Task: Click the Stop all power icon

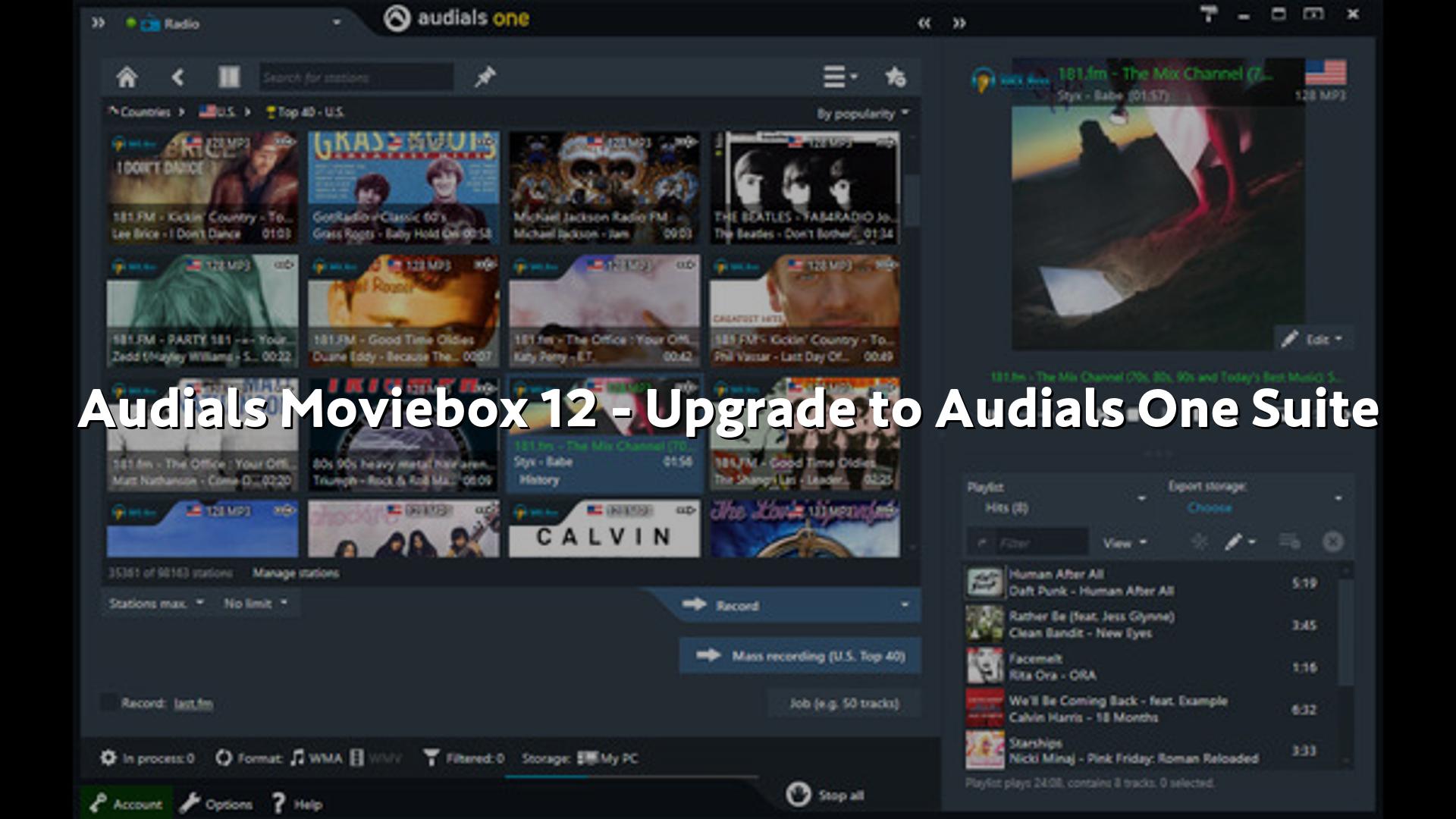Action: click(798, 794)
